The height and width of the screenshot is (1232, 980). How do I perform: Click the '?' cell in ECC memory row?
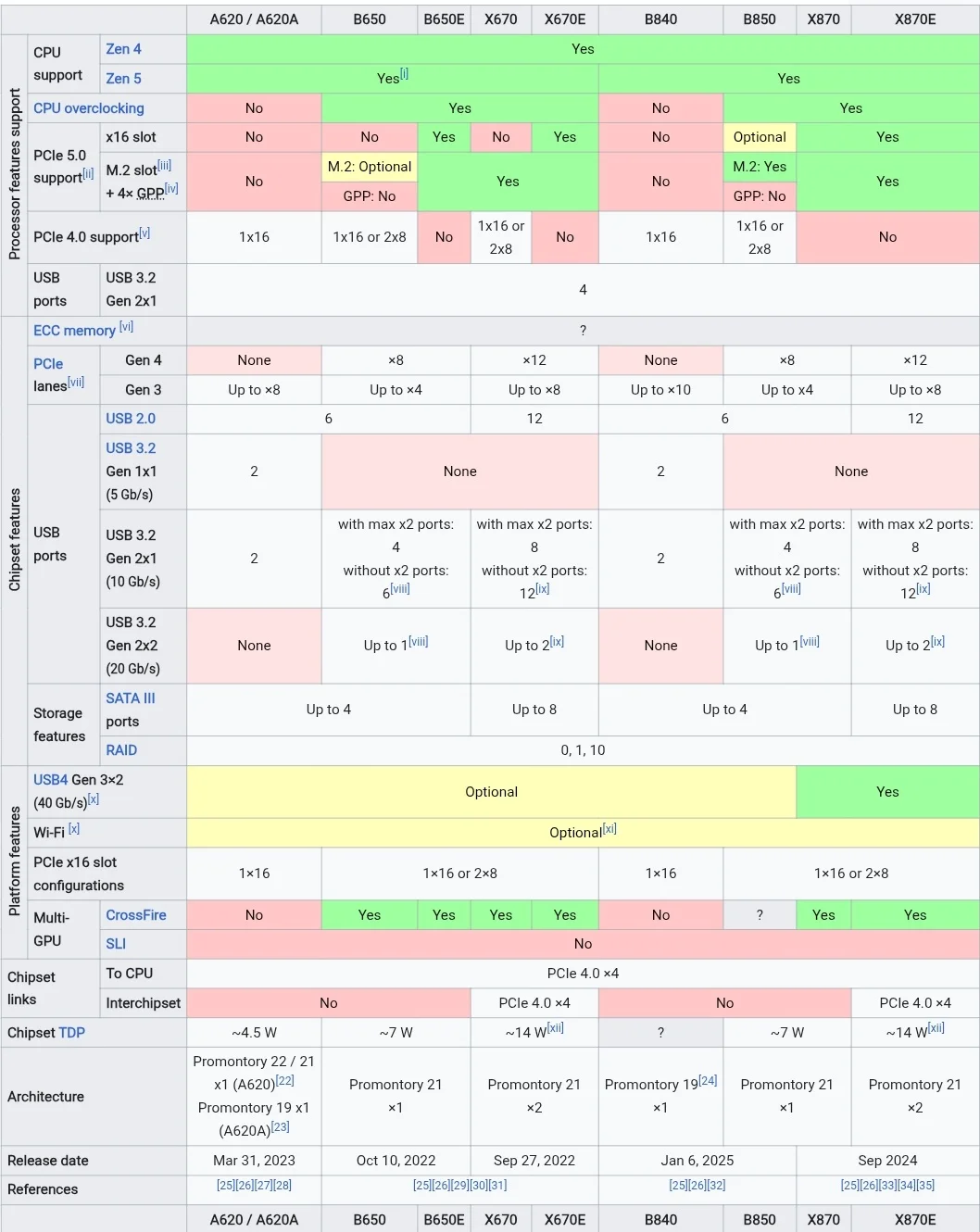[x=583, y=331]
